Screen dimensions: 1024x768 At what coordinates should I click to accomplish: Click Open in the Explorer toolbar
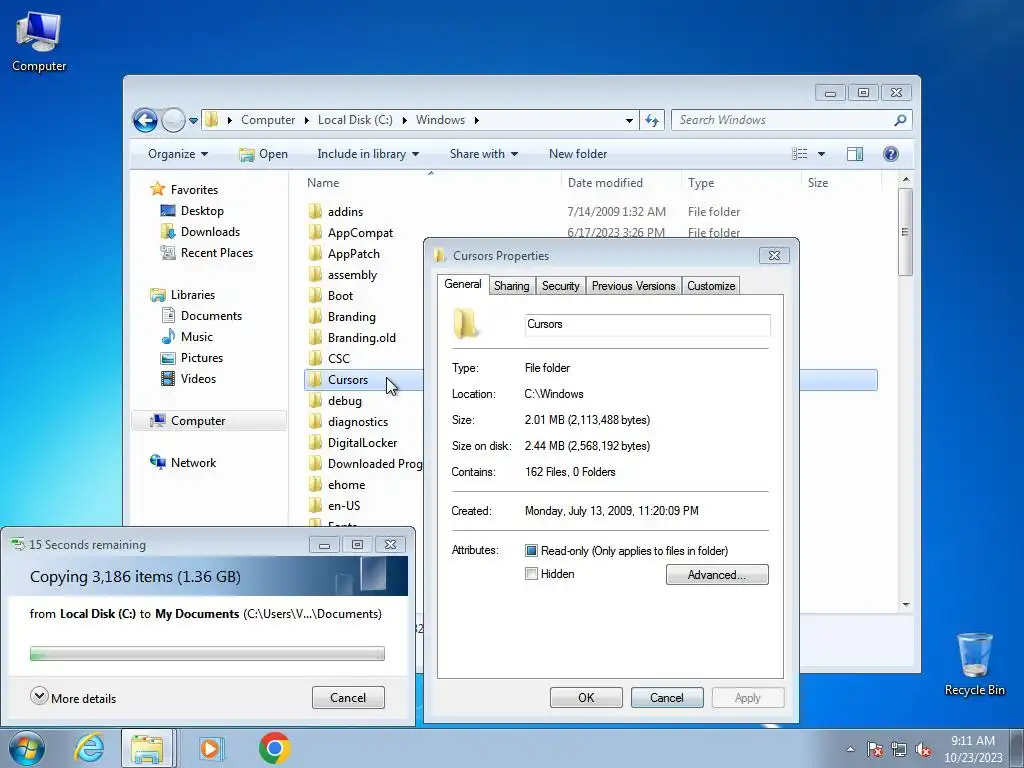[x=263, y=154]
